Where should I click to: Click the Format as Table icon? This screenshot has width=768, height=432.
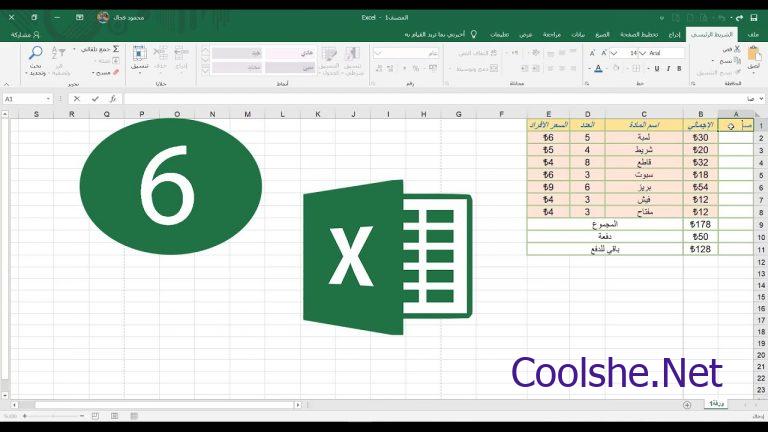[329, 54]
